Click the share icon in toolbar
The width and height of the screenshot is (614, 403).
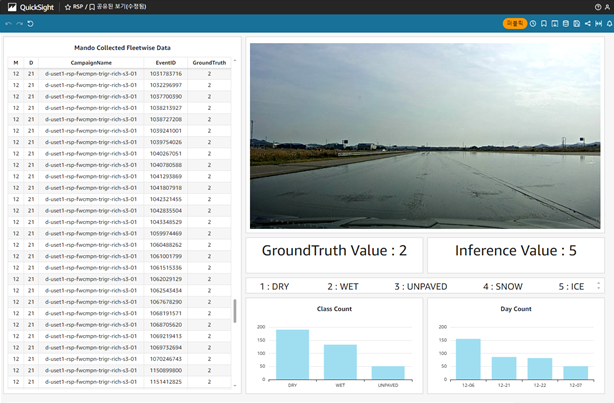point(587,23)
